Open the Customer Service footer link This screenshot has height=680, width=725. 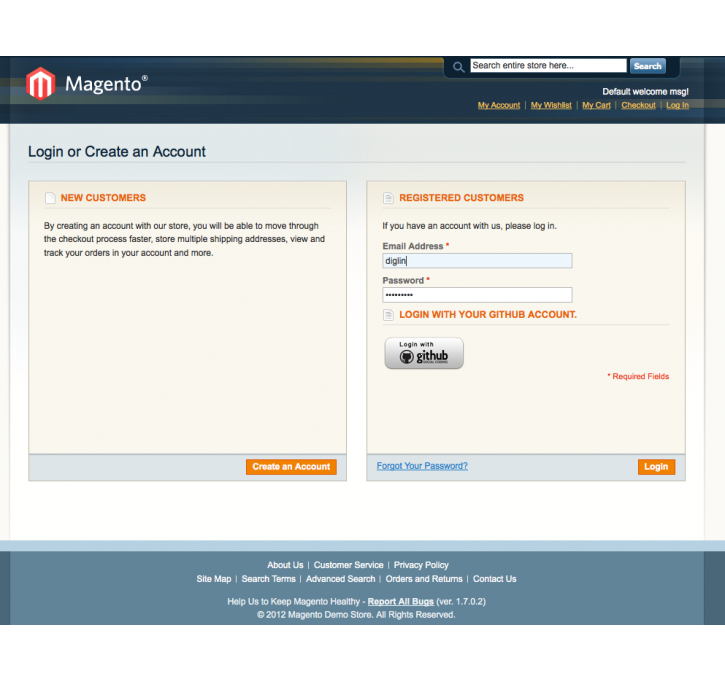pos(349,565)
